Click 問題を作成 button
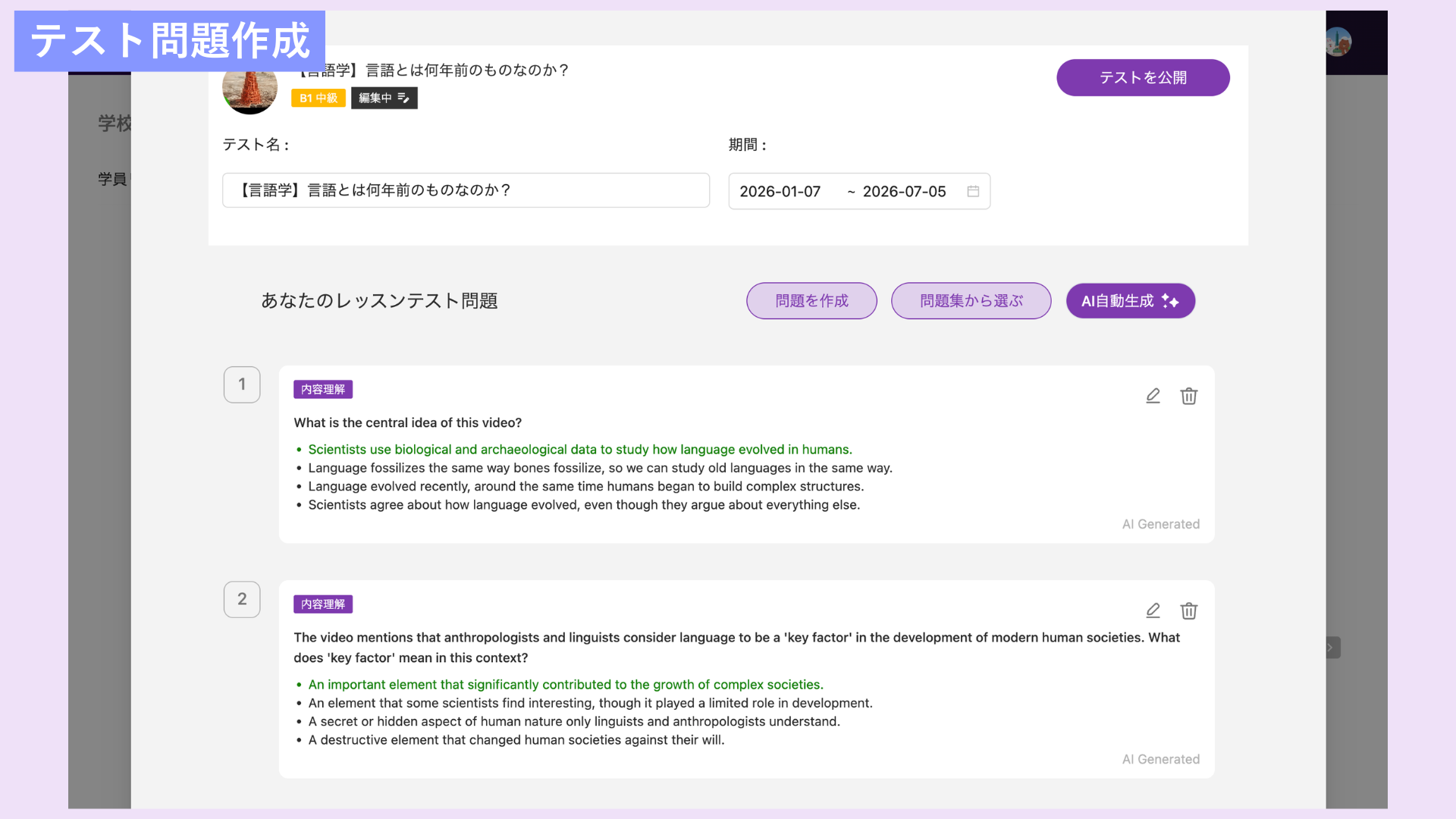The image size is (1456, 819). tap(811, 301)
